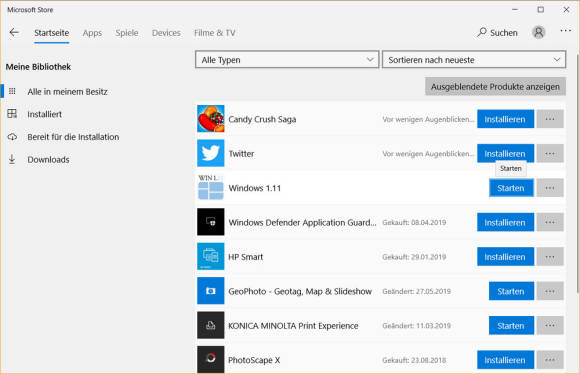Open more options for Twitter

550,153
